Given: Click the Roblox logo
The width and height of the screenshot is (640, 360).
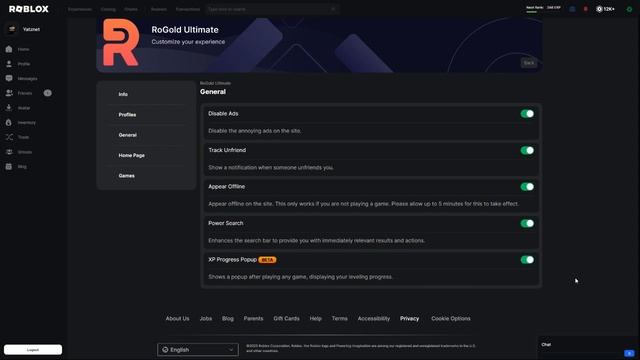Looking at the screenshot, I should pyautogui.click(x=29, y=9).
